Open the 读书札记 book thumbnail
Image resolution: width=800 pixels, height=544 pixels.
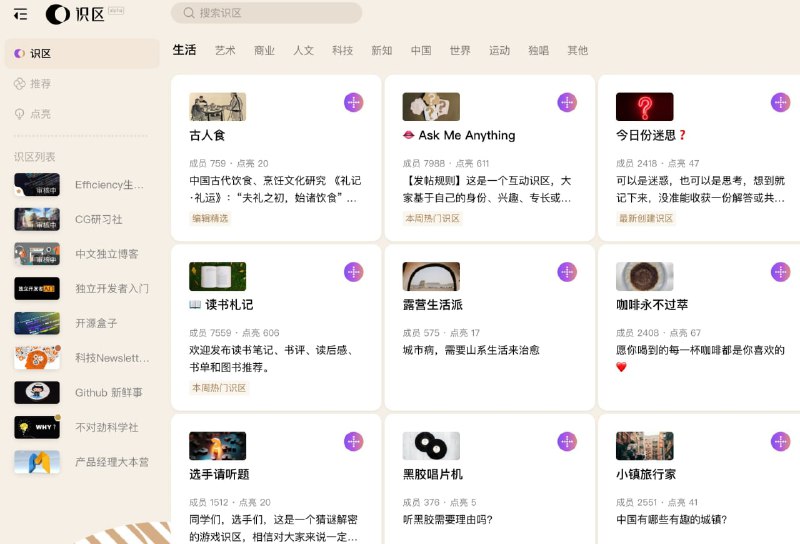tap(217, 276)
